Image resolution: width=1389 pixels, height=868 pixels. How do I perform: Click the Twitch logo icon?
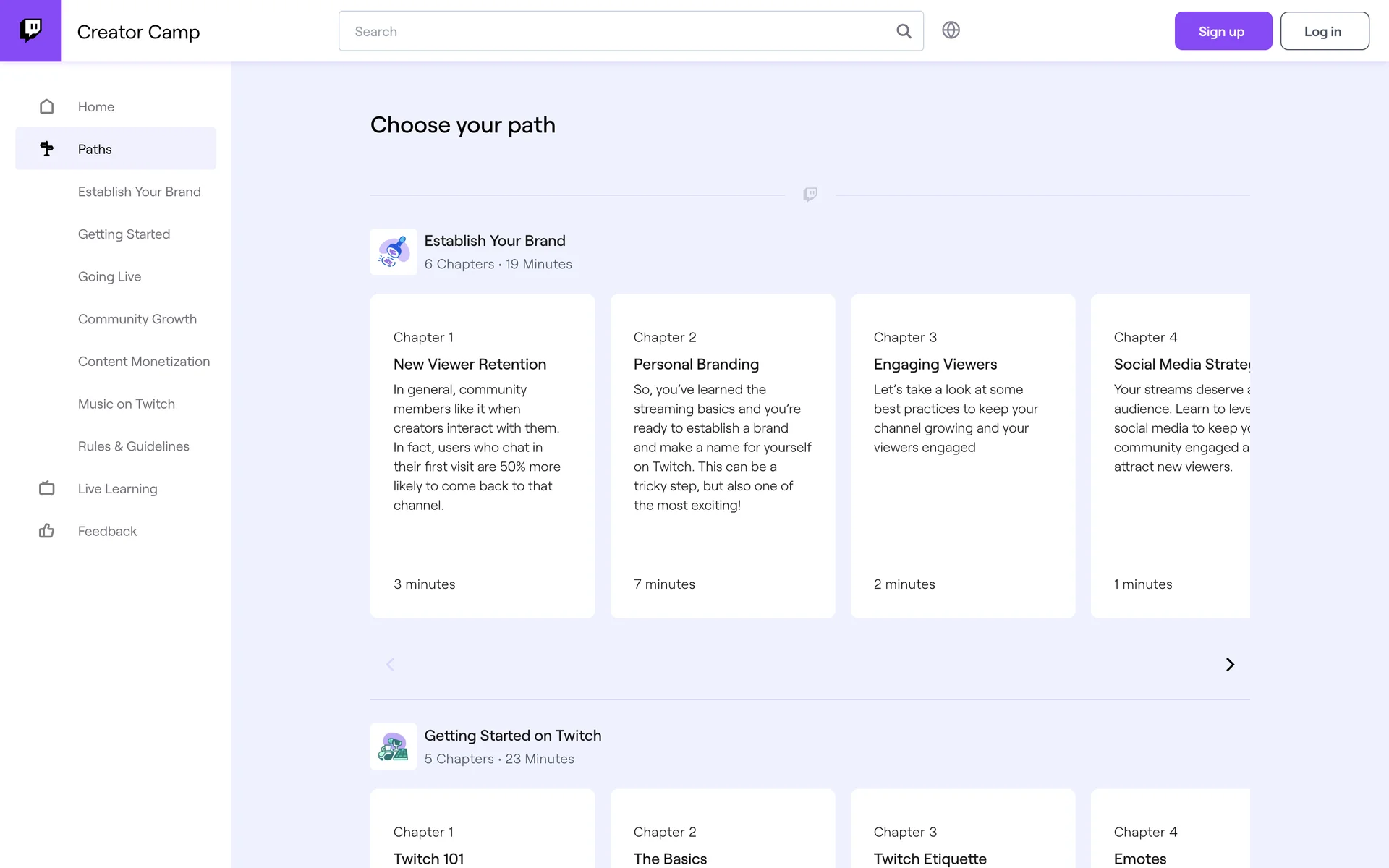point(30,30)
